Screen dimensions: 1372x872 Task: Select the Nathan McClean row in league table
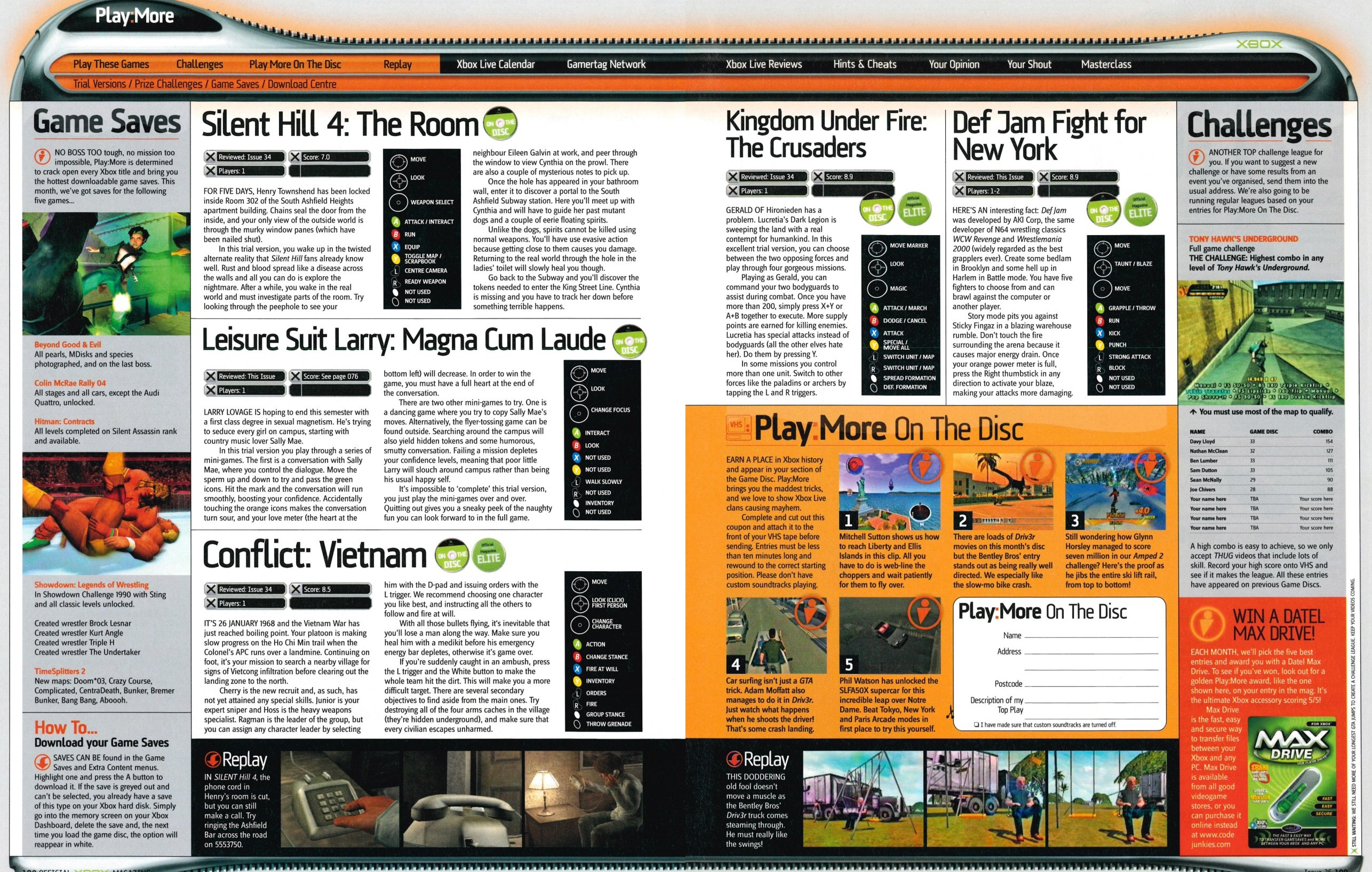point(1261,451)
